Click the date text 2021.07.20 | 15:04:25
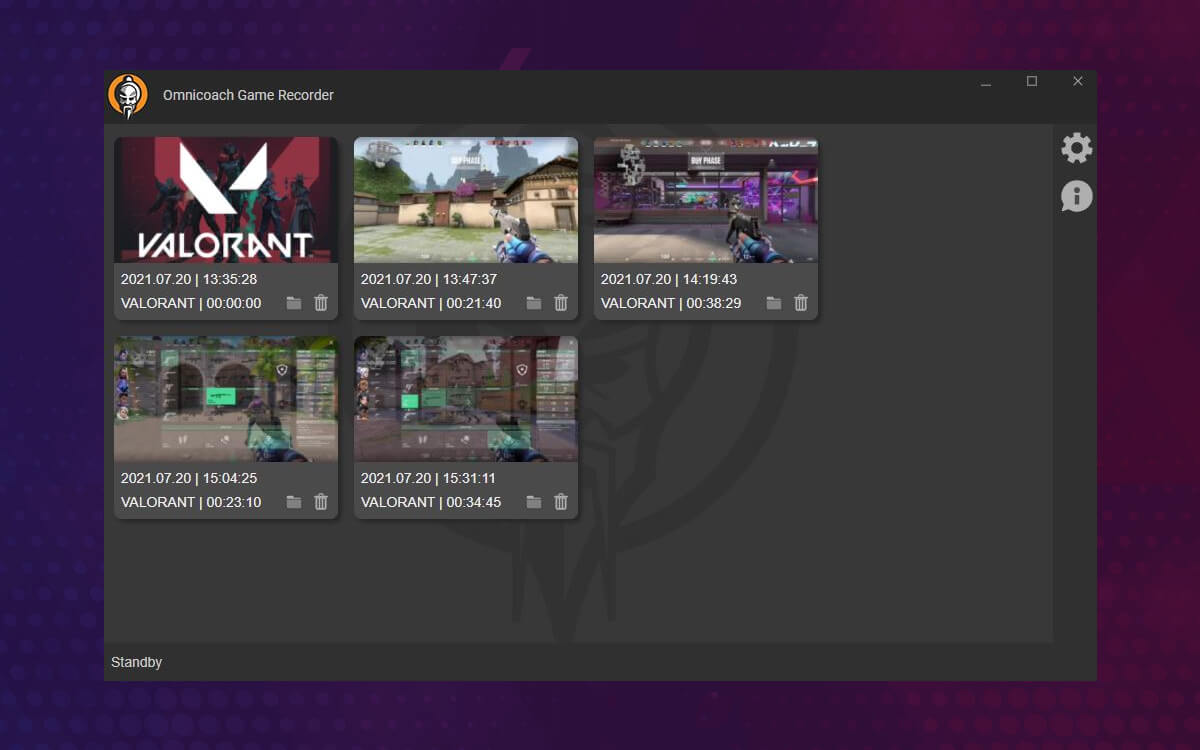Screen dimensions: 1200x750 pos(189,478)
